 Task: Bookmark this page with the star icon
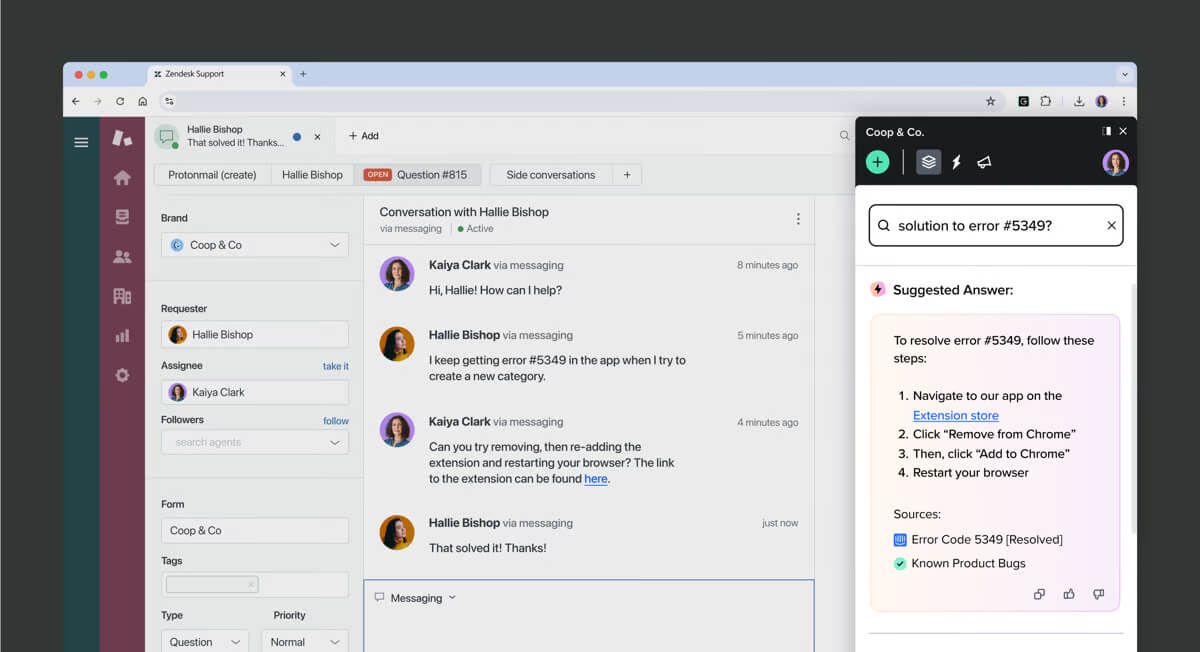coord(991,101)
